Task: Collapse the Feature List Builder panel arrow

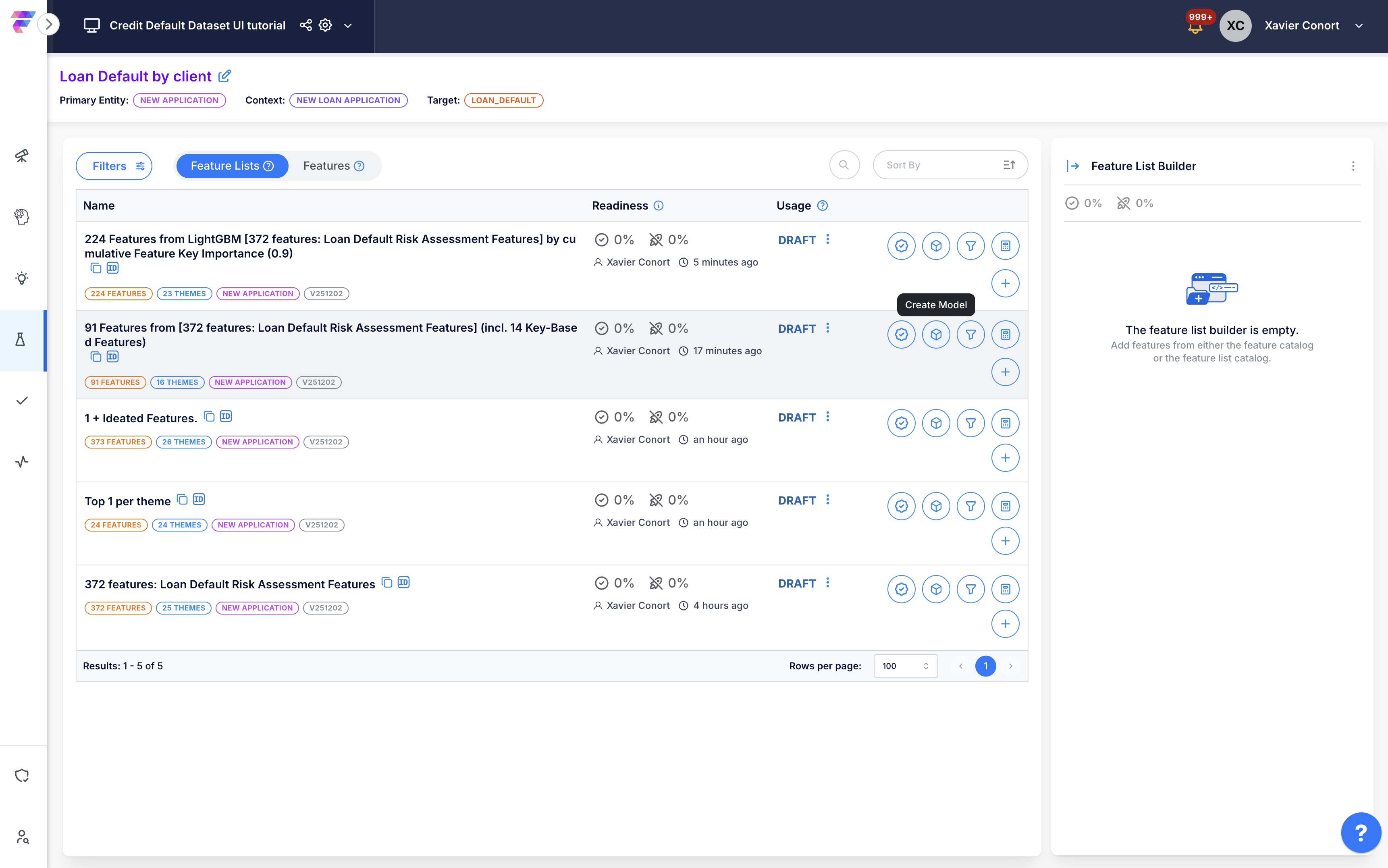Action: (x=1073, y=166)
